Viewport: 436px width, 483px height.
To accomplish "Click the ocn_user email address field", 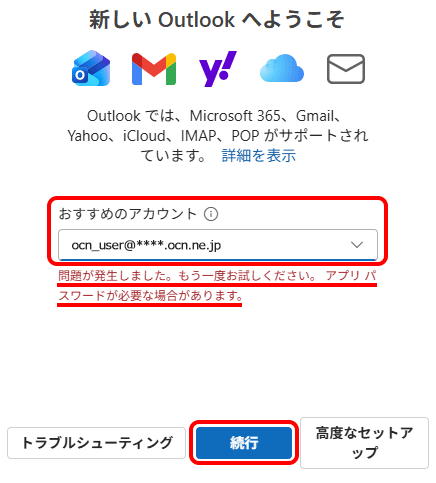I will 218,245.
